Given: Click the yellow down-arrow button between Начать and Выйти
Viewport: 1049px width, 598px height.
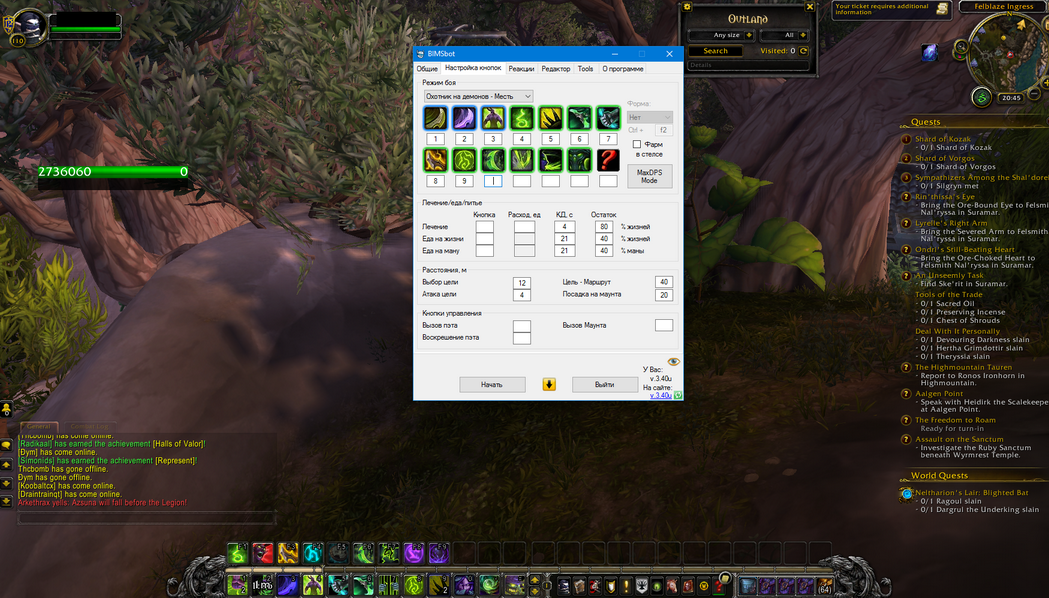Looking at the screenshot, I should (549, 384).
